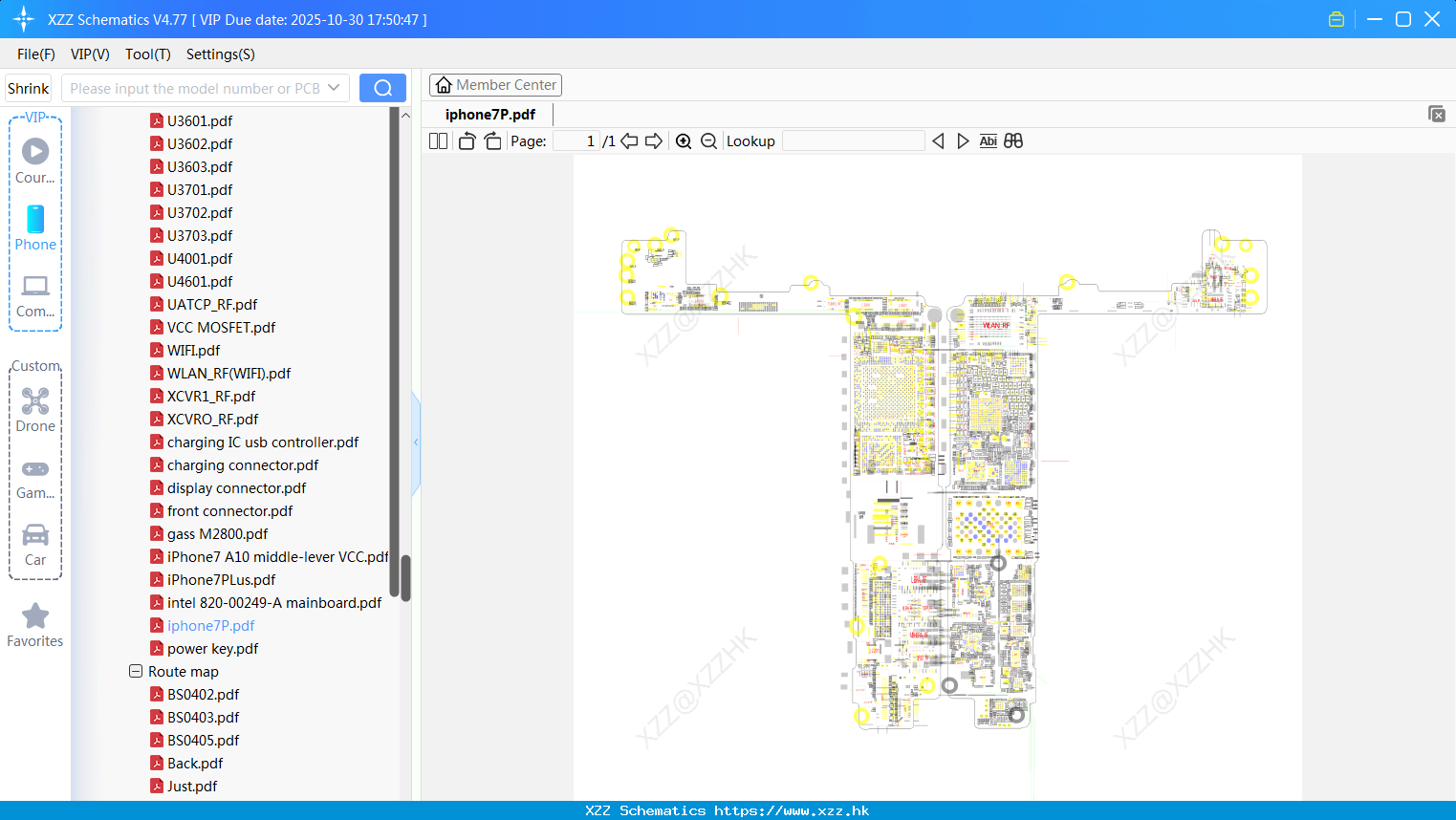The image size is (1456, 820).
Task: Click the PDF icon beside U3601.pdf
Action: click(157, 120)
